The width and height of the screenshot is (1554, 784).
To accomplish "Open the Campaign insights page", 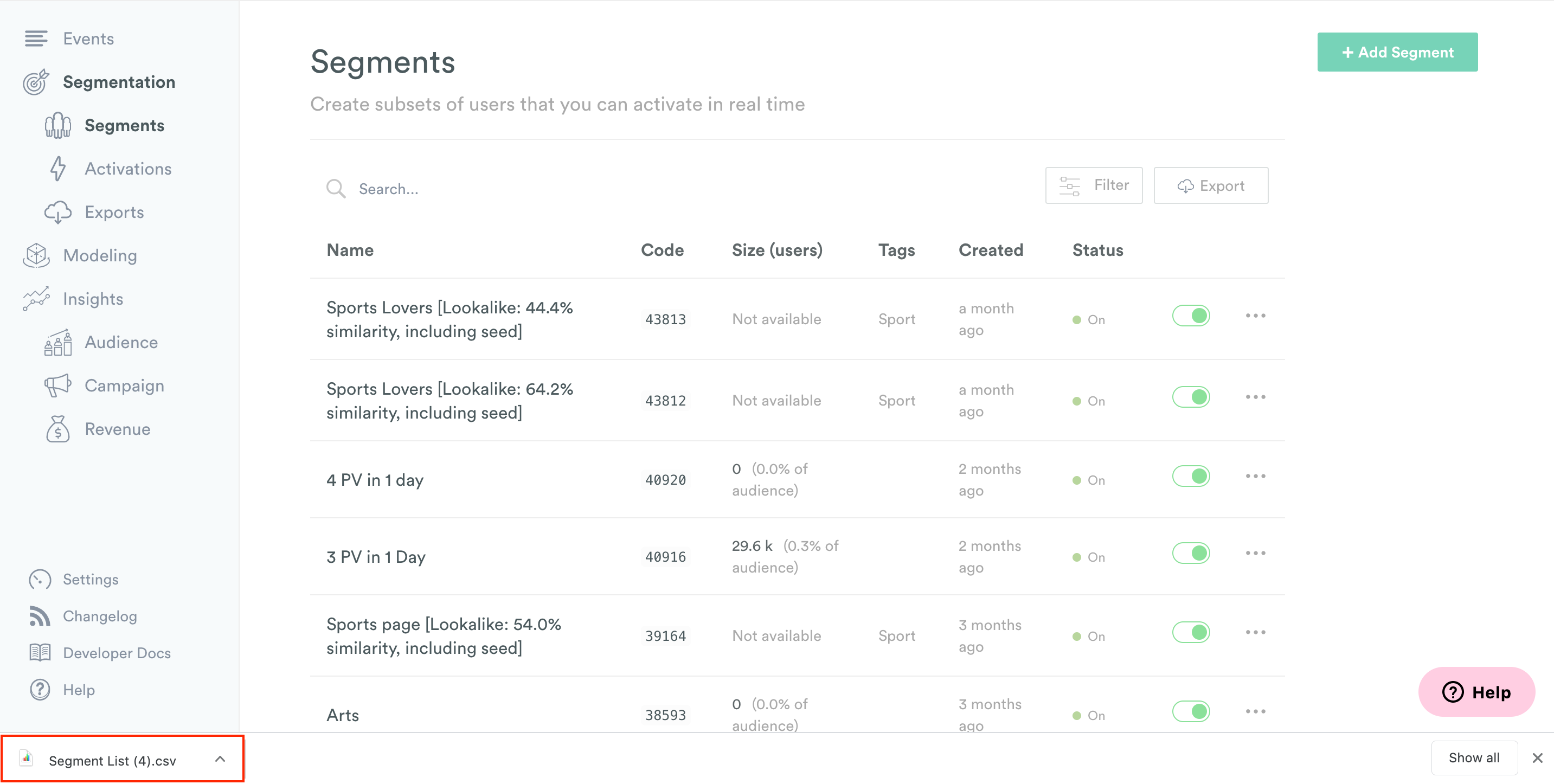I will tap(124, 386).
